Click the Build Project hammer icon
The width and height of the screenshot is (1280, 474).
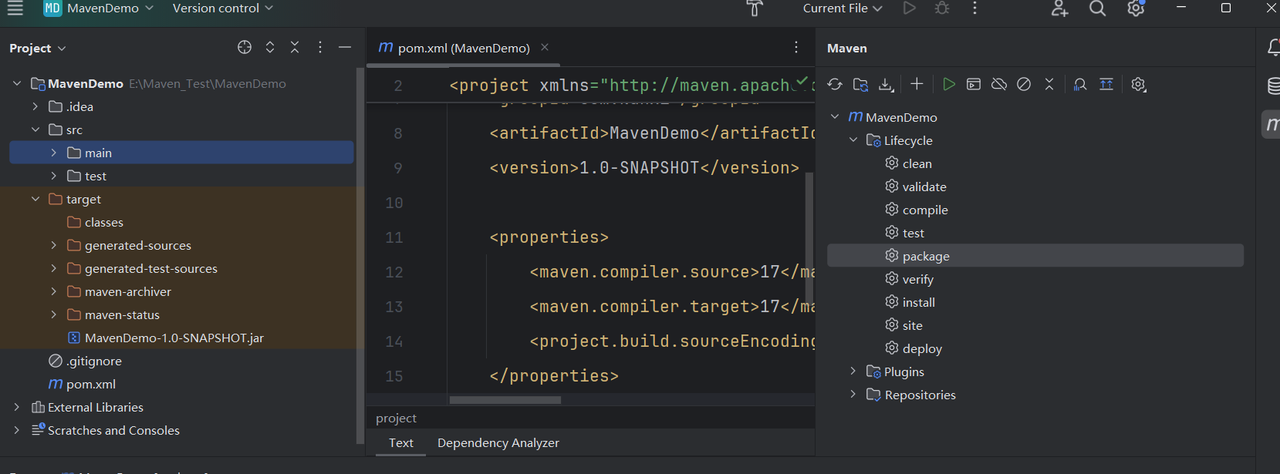(x=755, y=9)
